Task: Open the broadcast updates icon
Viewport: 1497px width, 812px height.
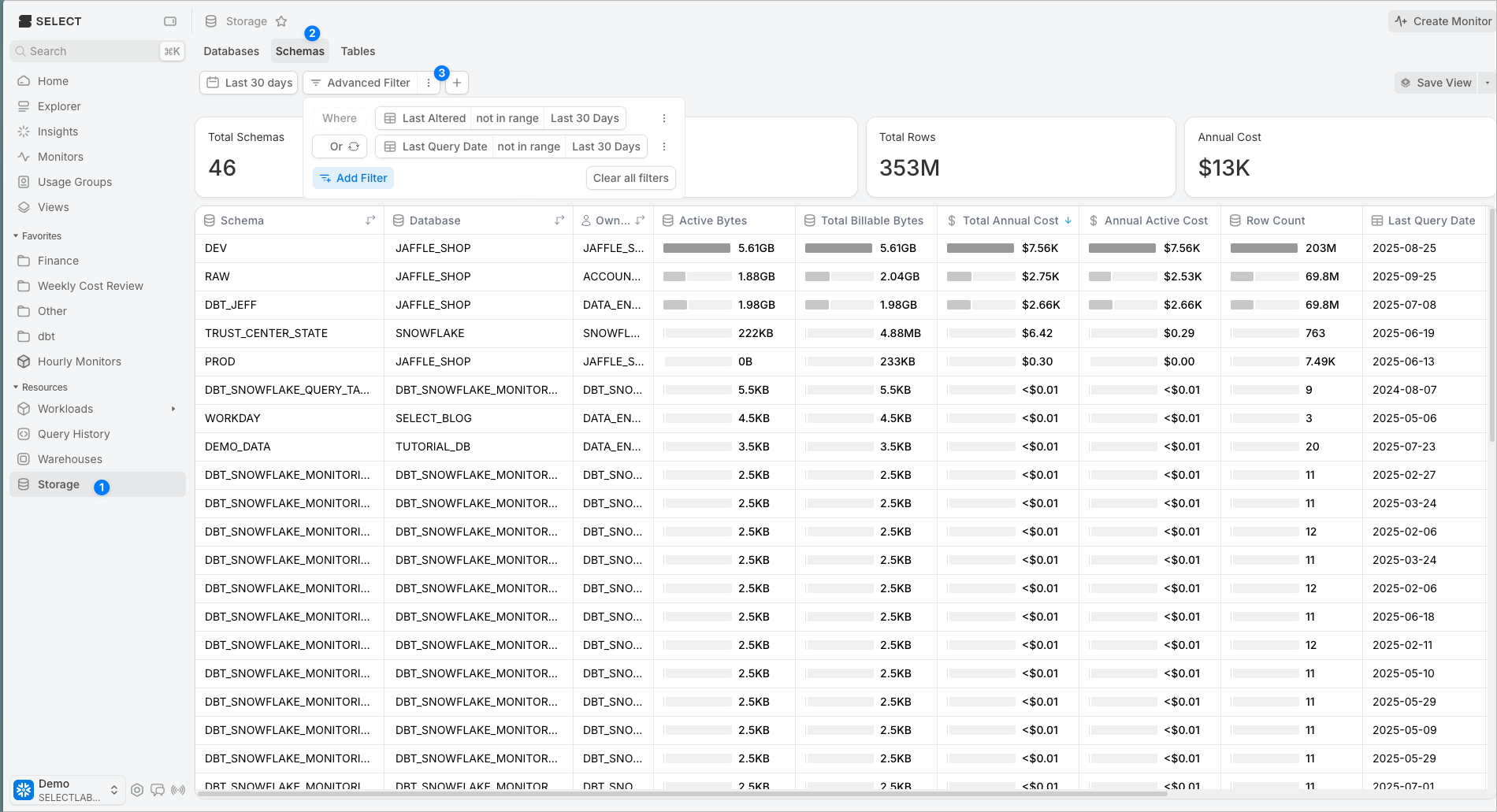Action: click(x=178, y=790)
